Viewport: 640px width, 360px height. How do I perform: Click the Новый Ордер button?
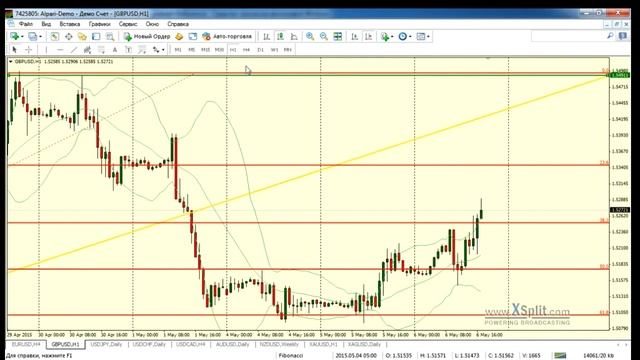[x=147, y=36]
